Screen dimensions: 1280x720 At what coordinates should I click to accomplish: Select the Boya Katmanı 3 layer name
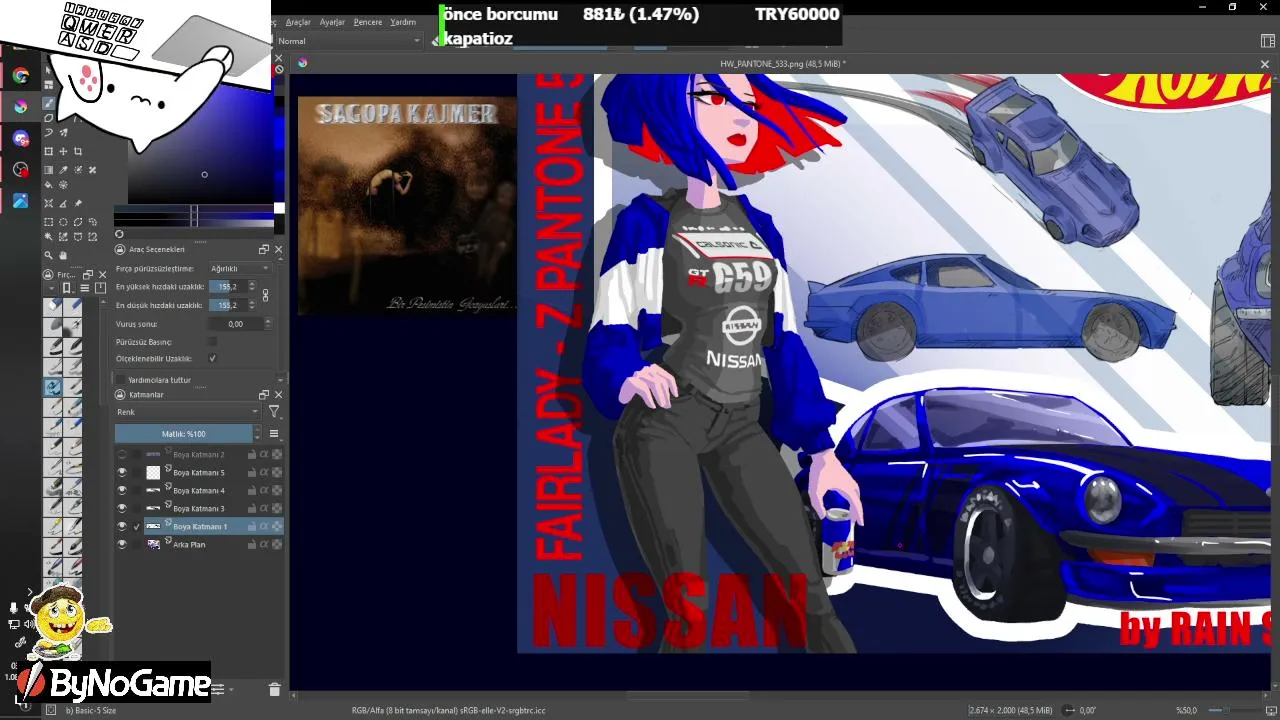pos(199,509)
